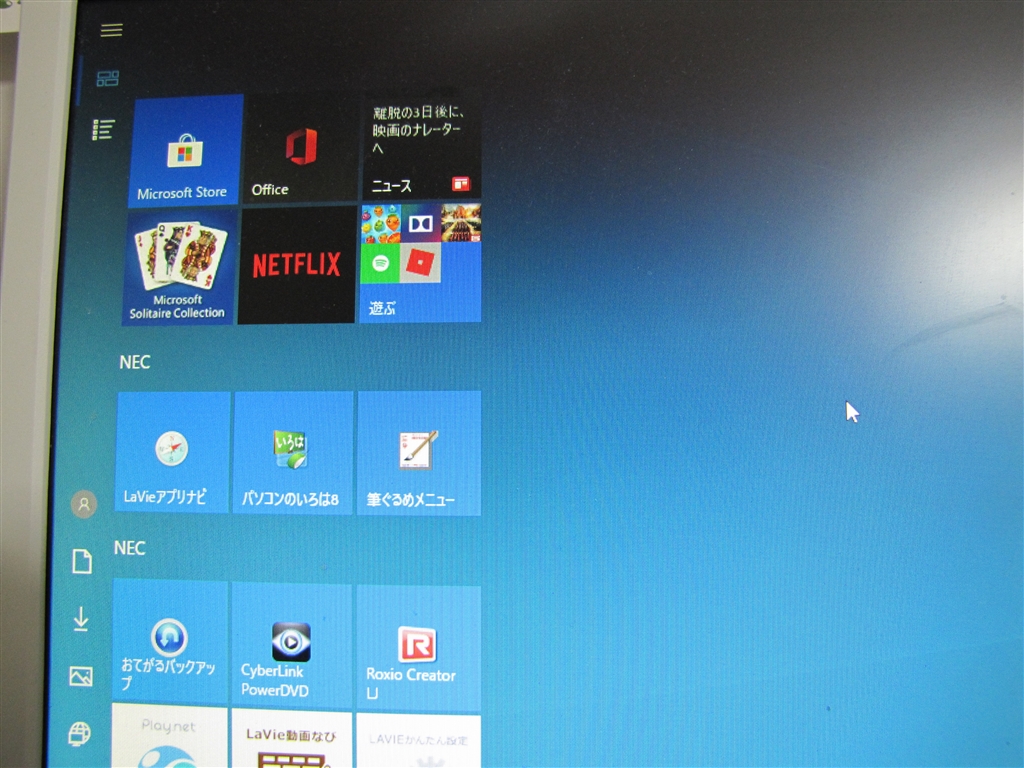Open Pictures folder from sidebar

coord(80,676)
